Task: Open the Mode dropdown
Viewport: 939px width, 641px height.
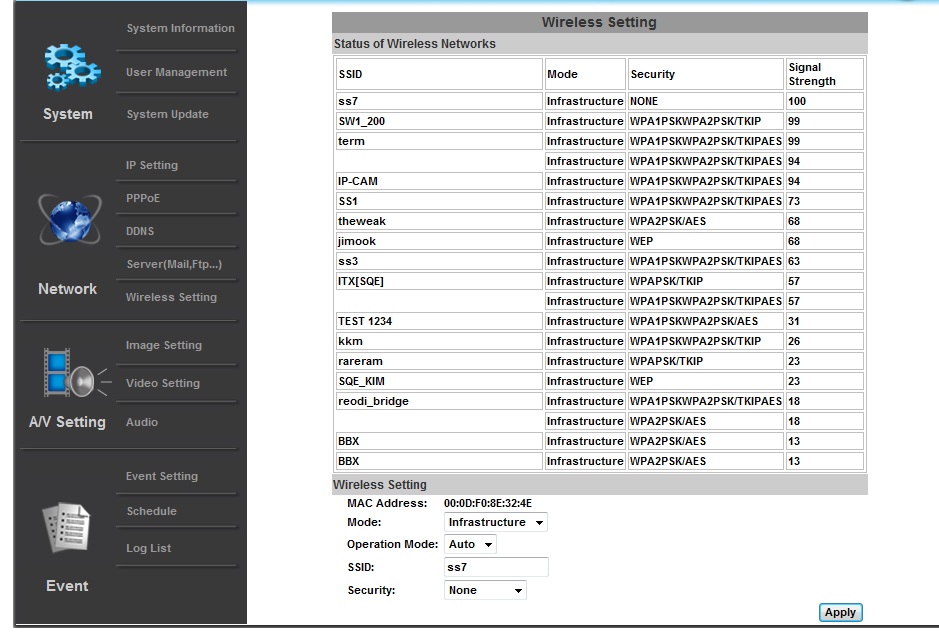Action: [x=496, y=523]
